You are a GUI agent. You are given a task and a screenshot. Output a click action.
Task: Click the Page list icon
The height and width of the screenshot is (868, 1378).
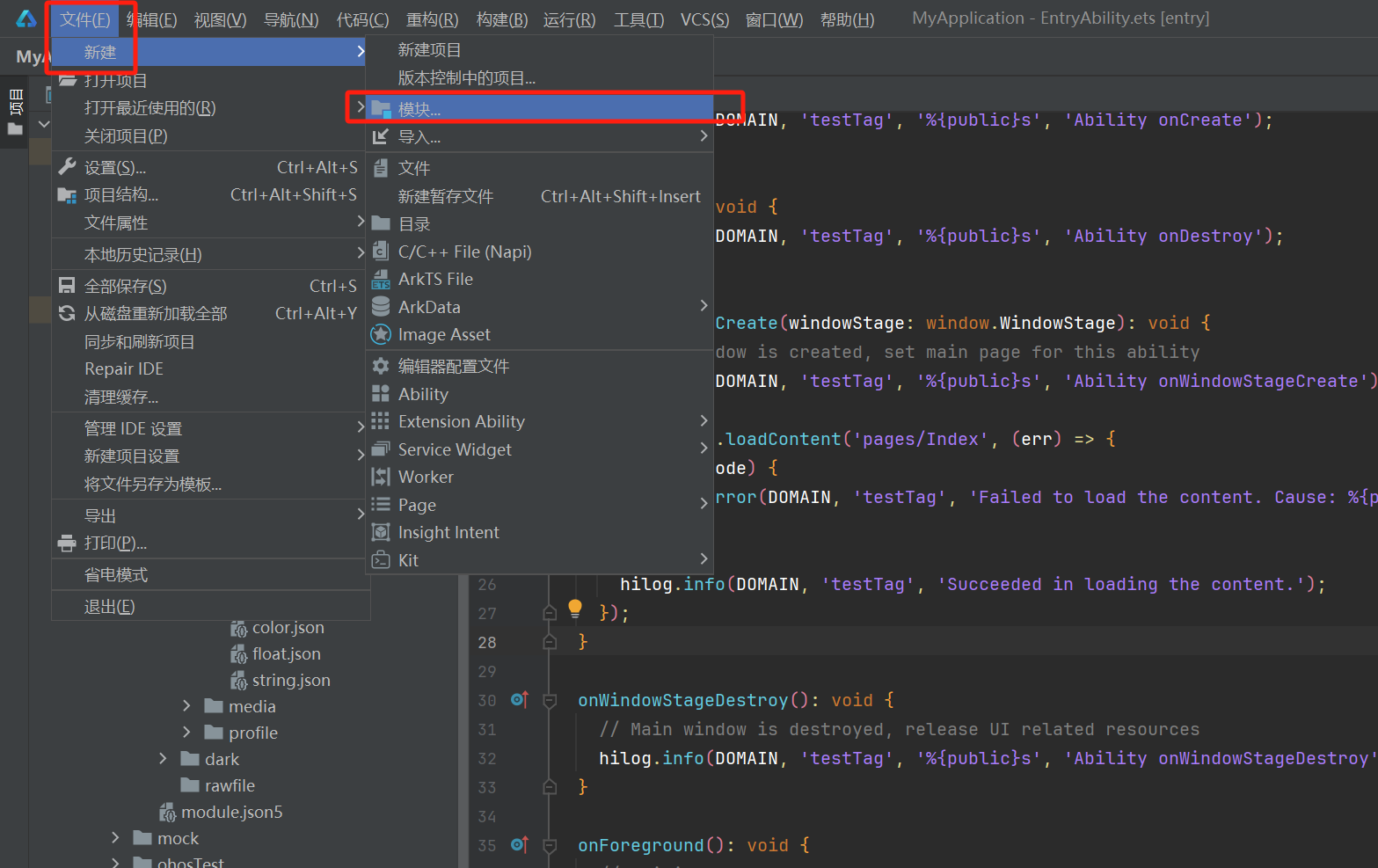[x=381, y=505]
